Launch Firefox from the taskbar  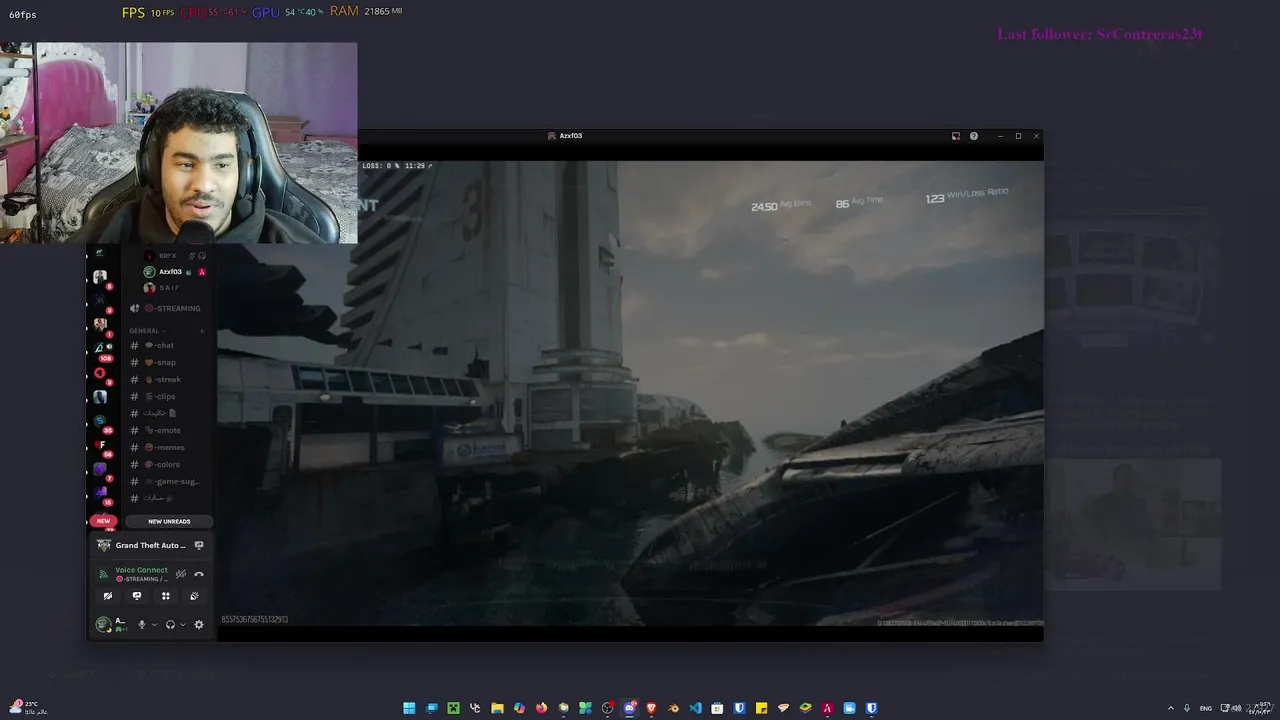click(541, 708)
